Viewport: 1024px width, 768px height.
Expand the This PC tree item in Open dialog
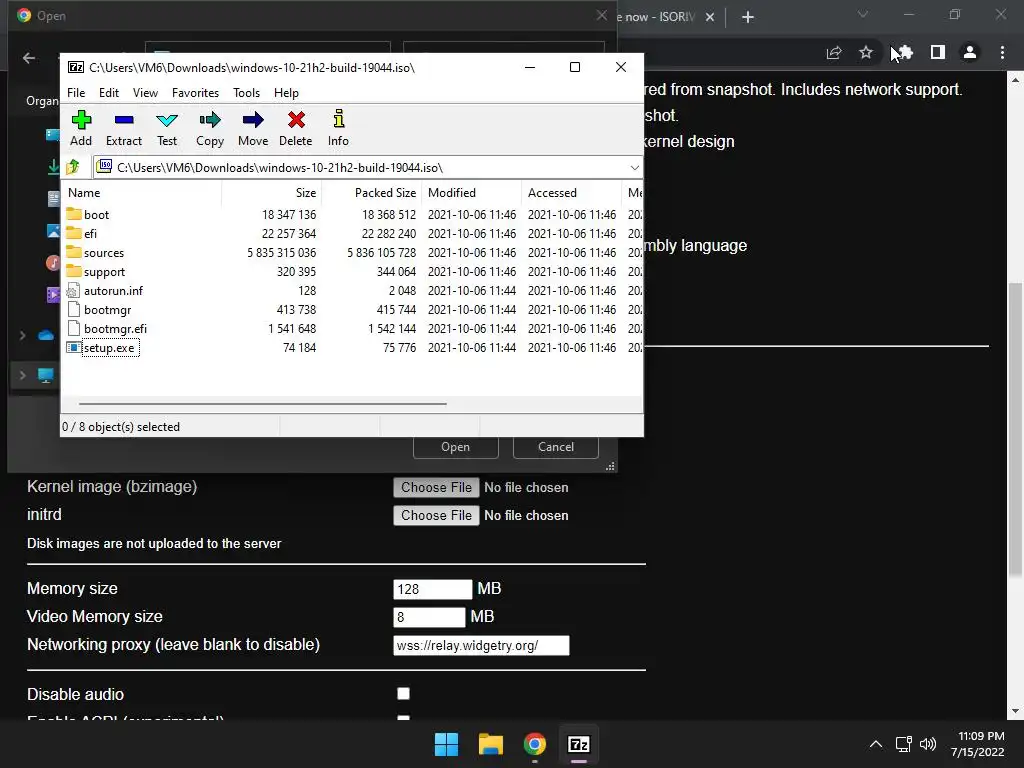pyautogui.click(x=23, y=375)
